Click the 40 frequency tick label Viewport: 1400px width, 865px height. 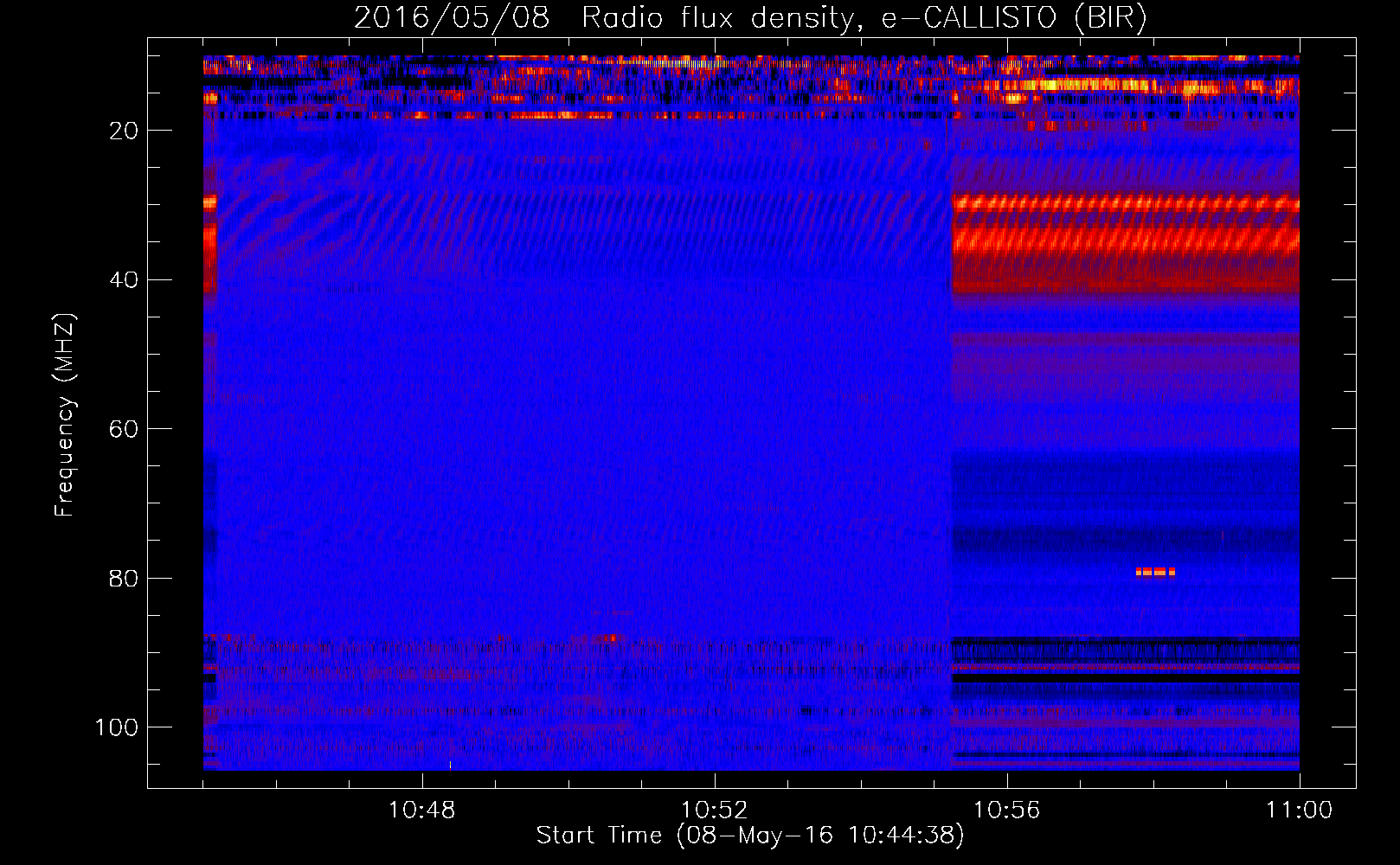(x=124, y=280)
